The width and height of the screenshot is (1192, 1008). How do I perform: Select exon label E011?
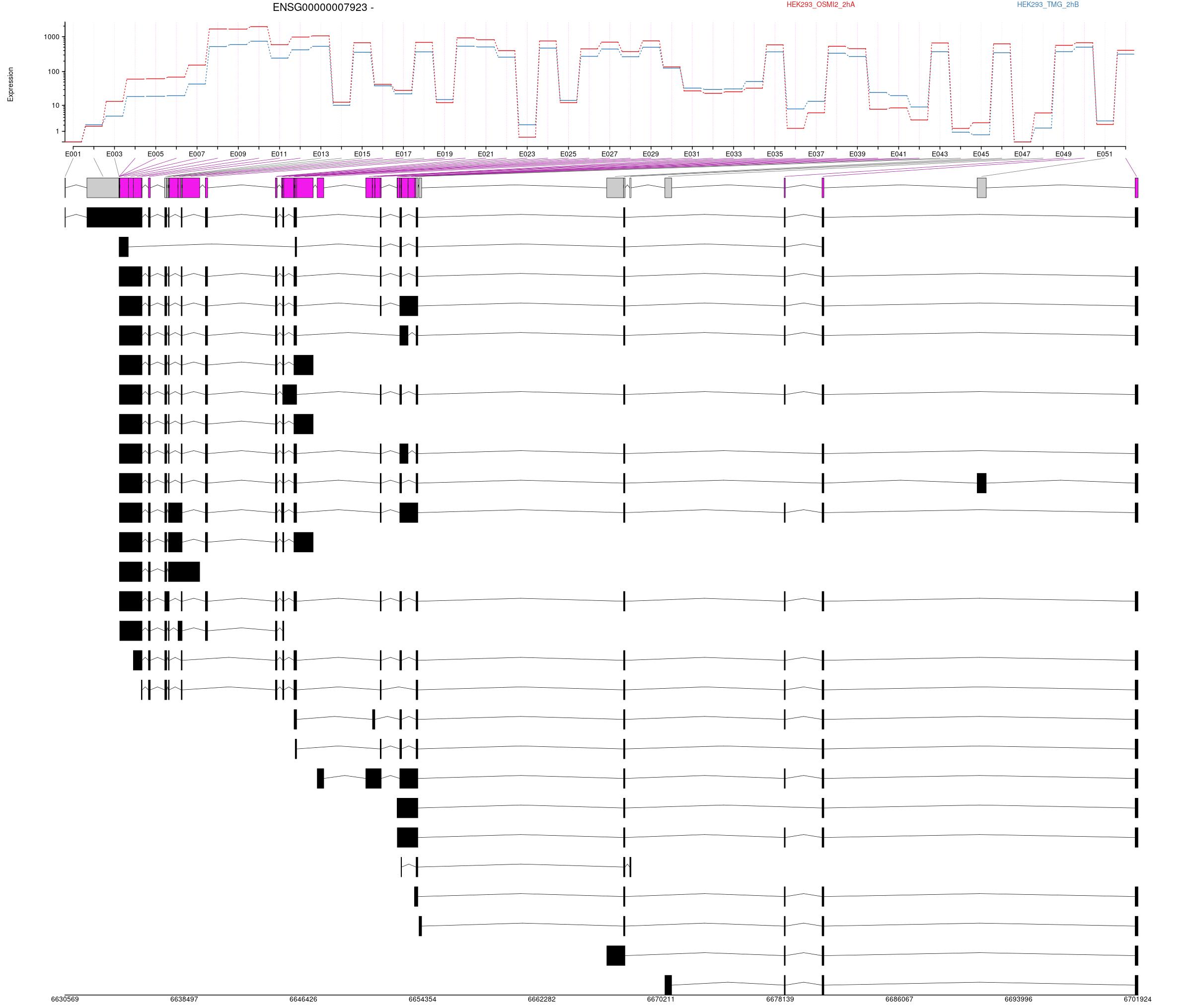coord(279,154)
